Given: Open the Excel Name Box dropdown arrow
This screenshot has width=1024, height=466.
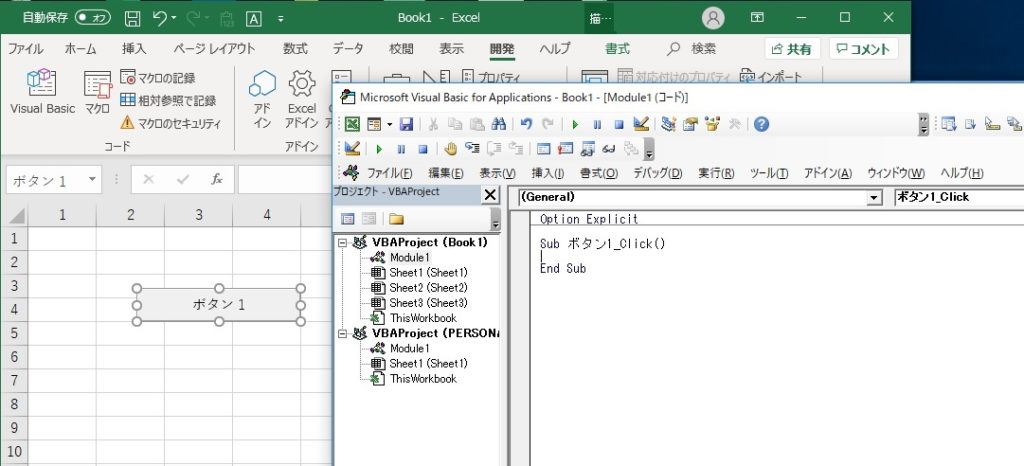Looking at the screenshot, I should (92, 179).
